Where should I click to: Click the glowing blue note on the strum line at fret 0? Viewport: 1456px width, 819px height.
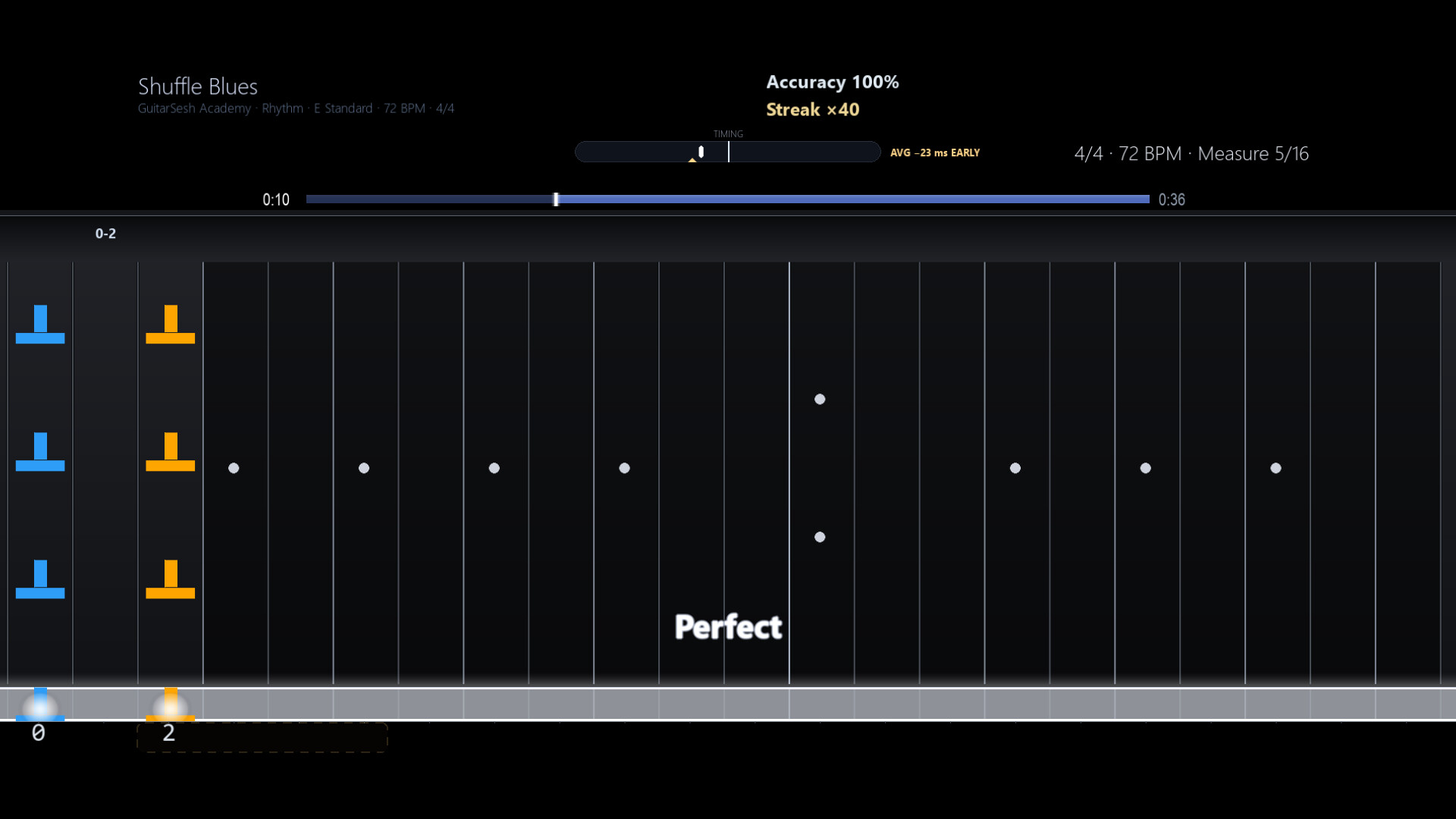coord(40,704)
